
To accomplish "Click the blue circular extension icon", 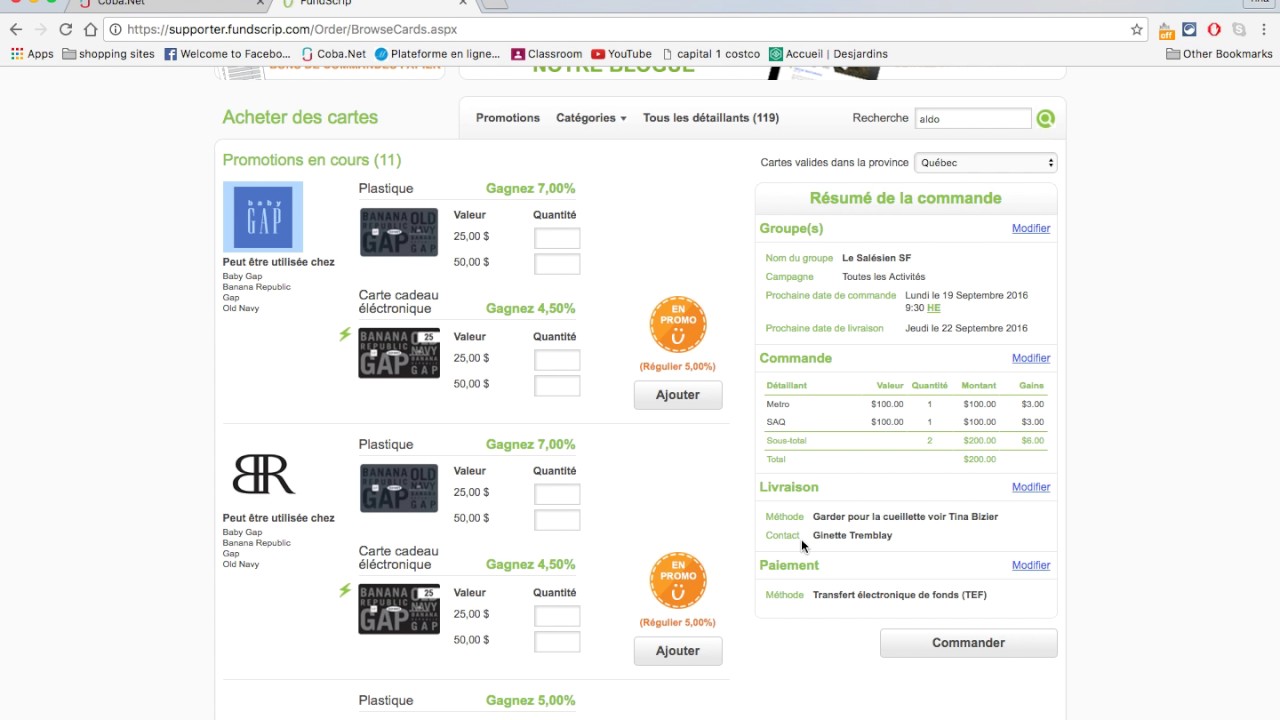I will tap(1189, 30).
